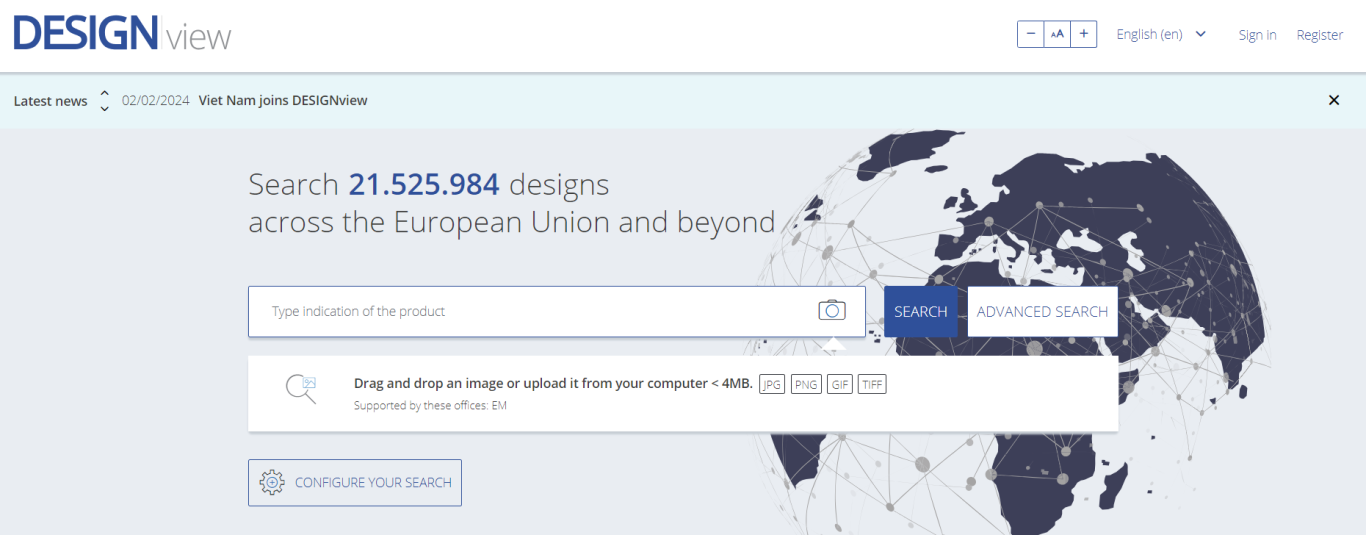1366x535 pixels.
Task: Click the magnifier image upload icon
Action: [x=301, y=389]
